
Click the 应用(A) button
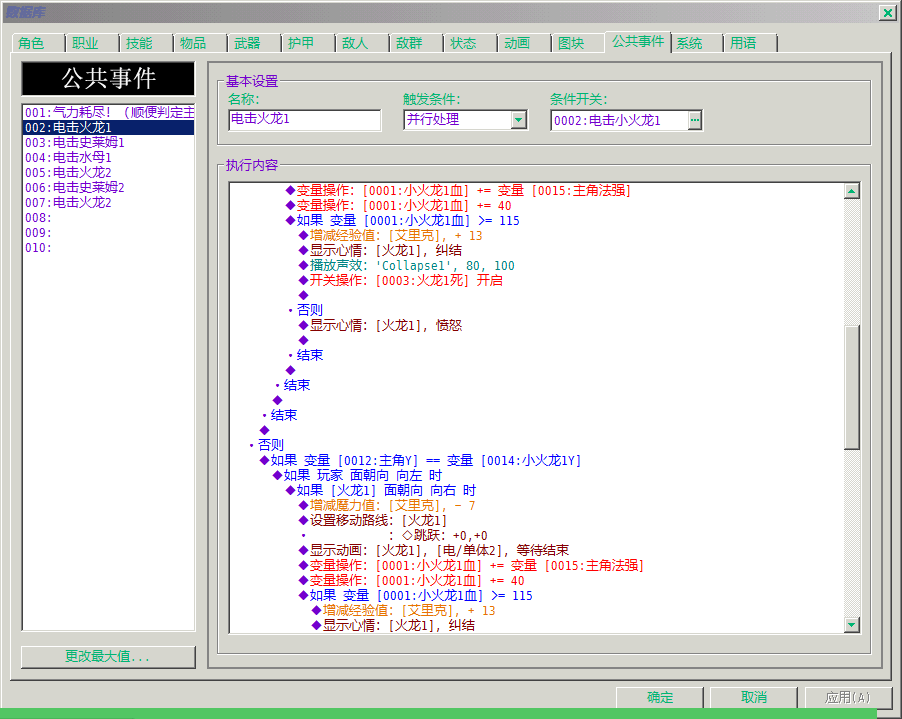click(848, 698)
